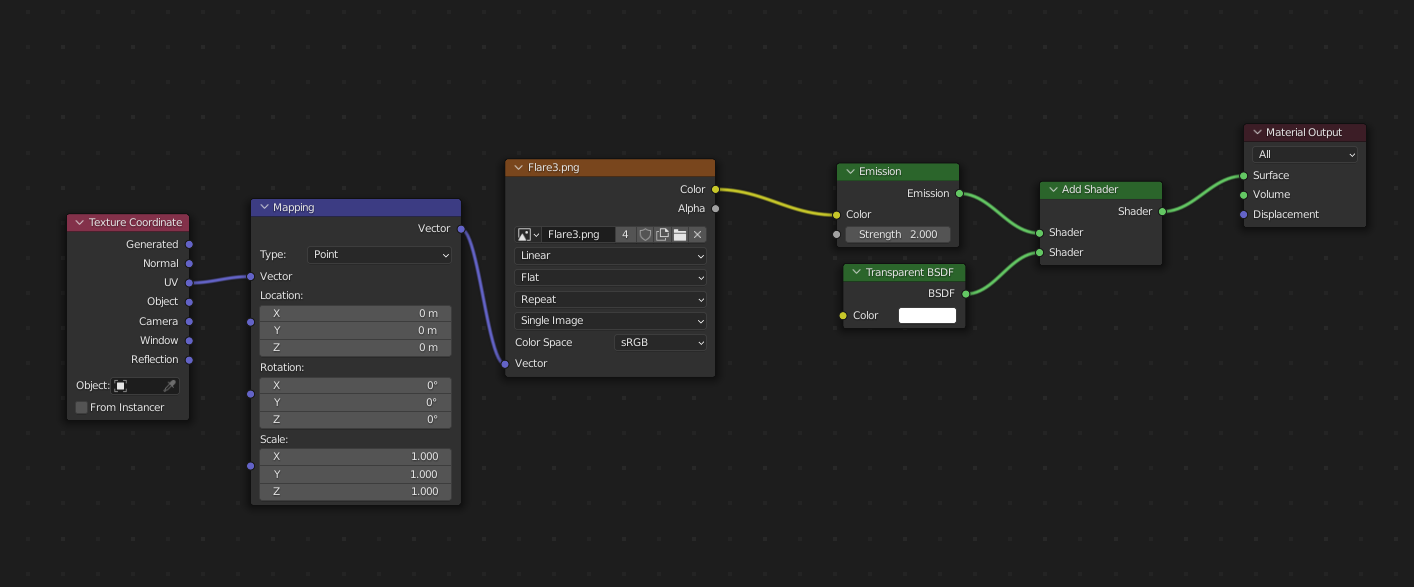The width and height of the screenshot is (1414, 587).
Task: Click the Transparent BSDF output socket
Action: [x=965, y=294]
